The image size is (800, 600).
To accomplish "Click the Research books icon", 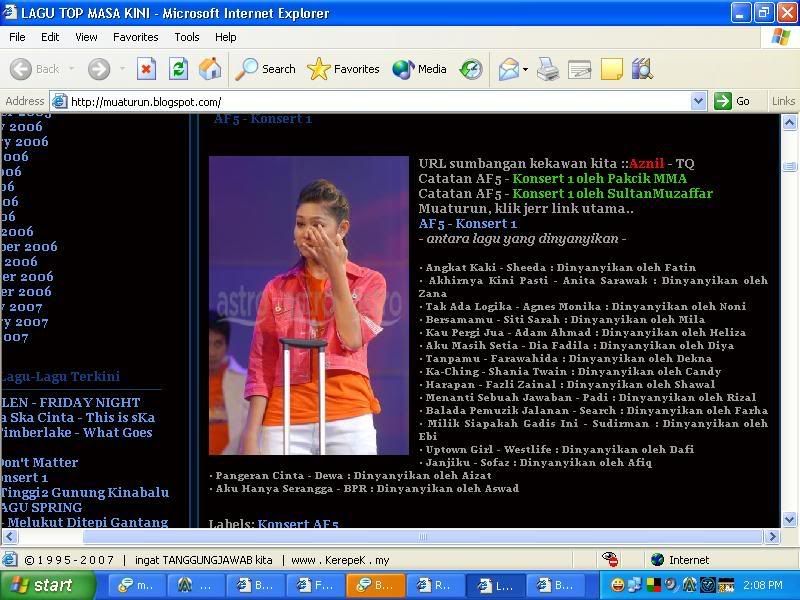I will (x=642, y=69).
